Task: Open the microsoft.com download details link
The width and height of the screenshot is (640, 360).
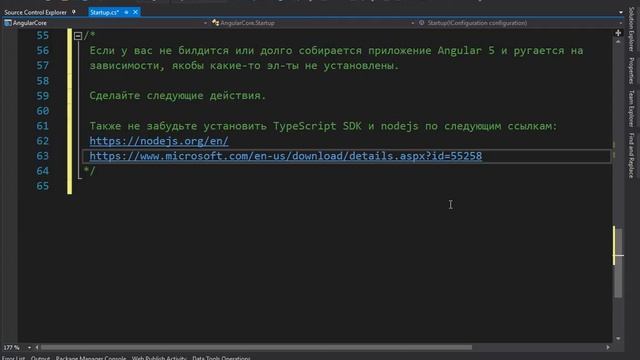Action: click(x=286, y=156)
